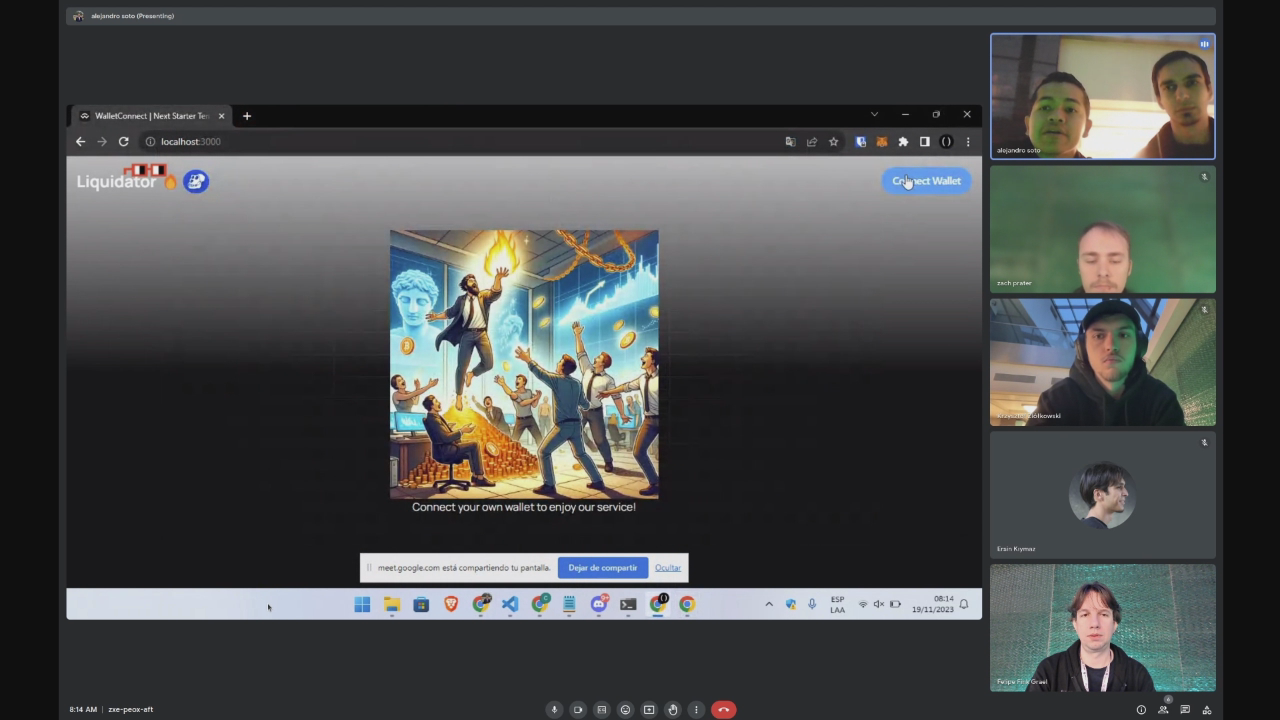
Task: Click the Meet present now button
Action: (x=649, y=710)
